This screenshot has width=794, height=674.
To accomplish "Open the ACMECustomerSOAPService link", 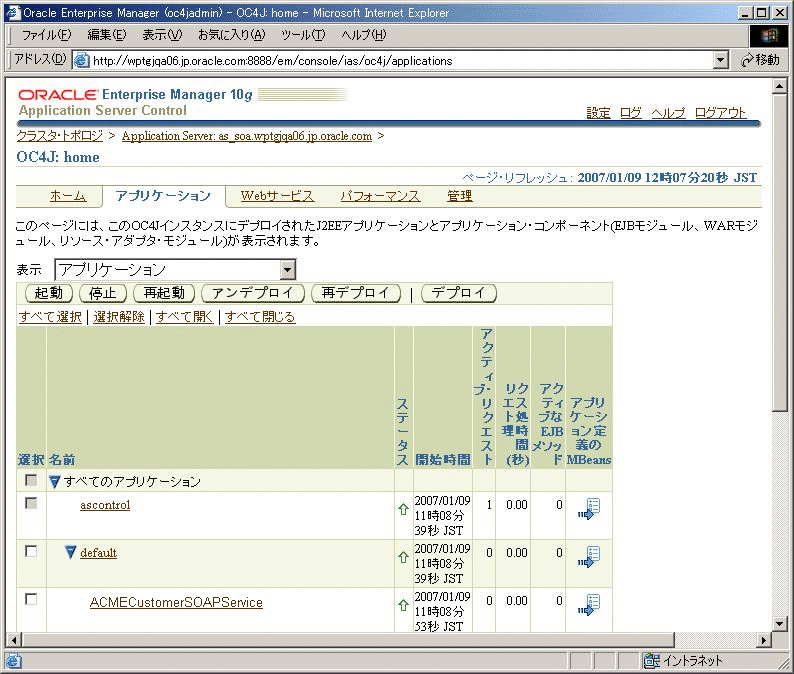I will pyautogui.click(x=176, y=603).
